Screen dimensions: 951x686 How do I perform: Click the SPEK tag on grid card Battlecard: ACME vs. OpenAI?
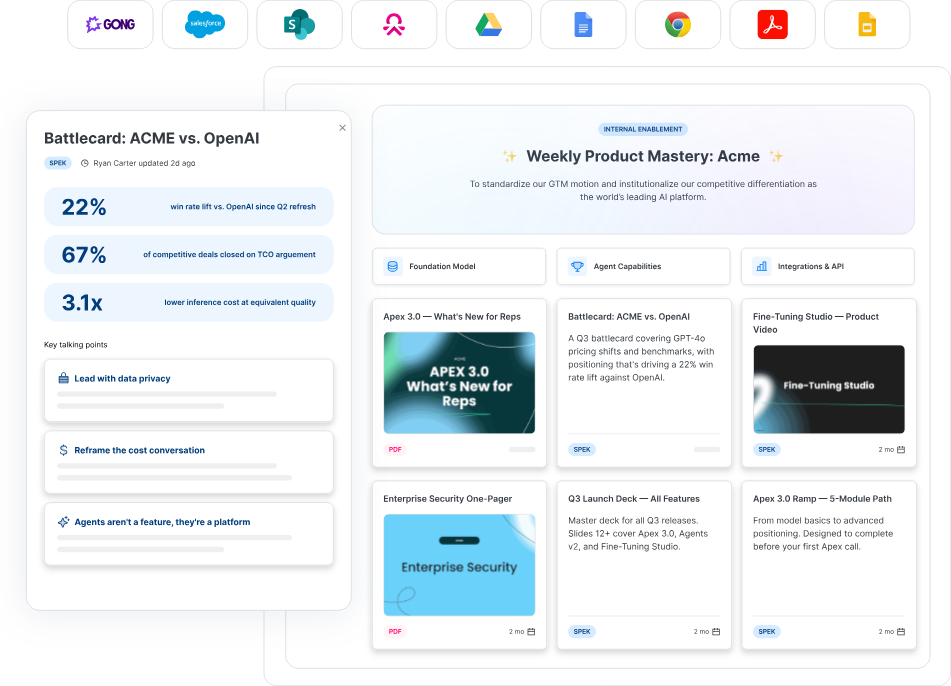(582, 449)
